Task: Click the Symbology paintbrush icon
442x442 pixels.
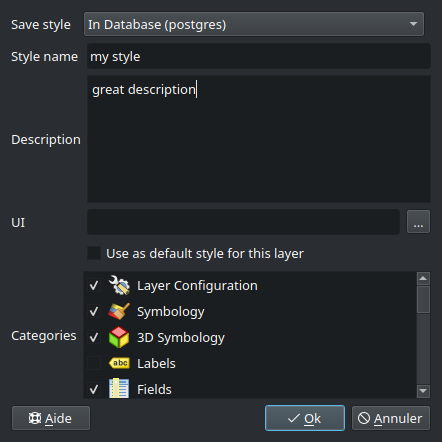Action: coord(119,311)
